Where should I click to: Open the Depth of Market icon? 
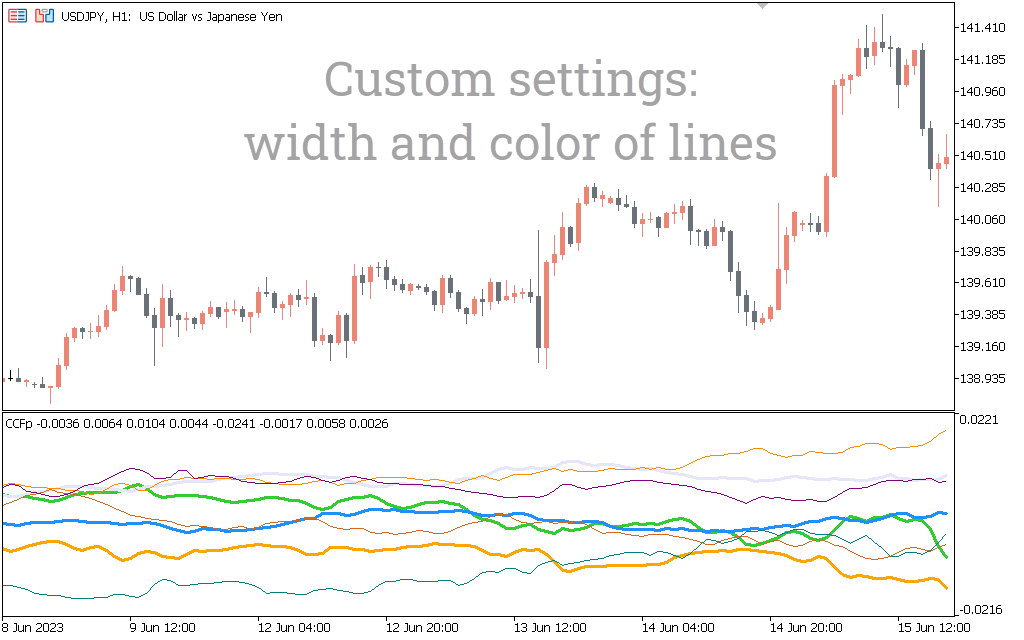(44, 17)
